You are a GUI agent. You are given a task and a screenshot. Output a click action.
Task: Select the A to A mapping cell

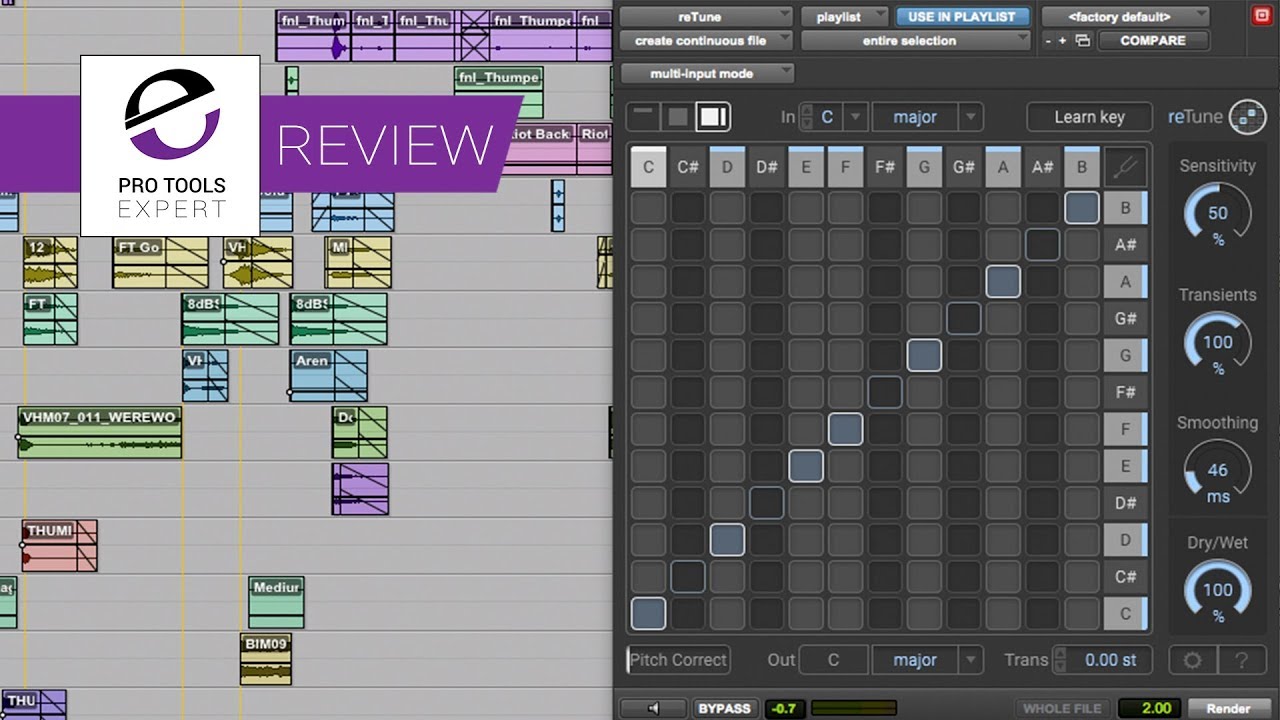[x=1003, y=281]
